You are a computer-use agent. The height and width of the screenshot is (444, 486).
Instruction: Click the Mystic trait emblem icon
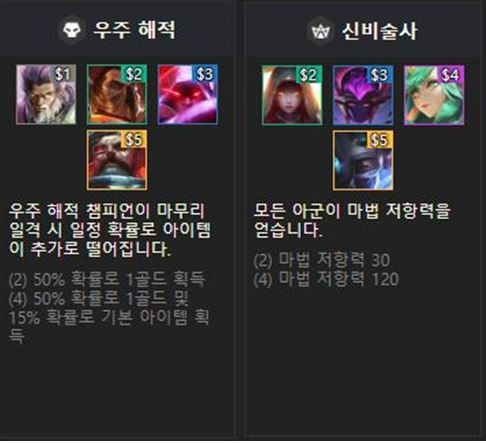click(x=321, y=31)
